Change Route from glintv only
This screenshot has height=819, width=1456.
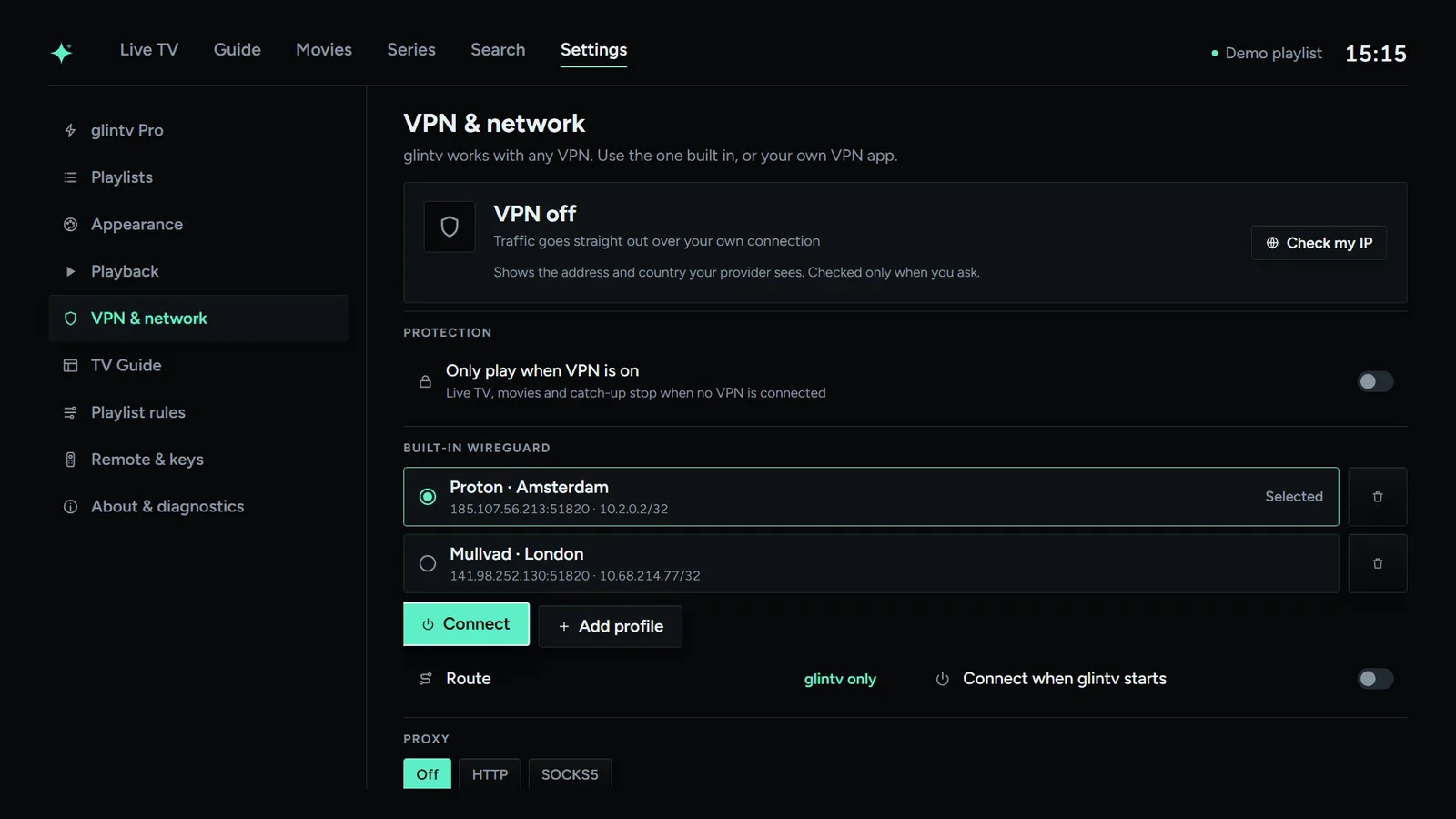pyautogui.click(x=840, y=679)
